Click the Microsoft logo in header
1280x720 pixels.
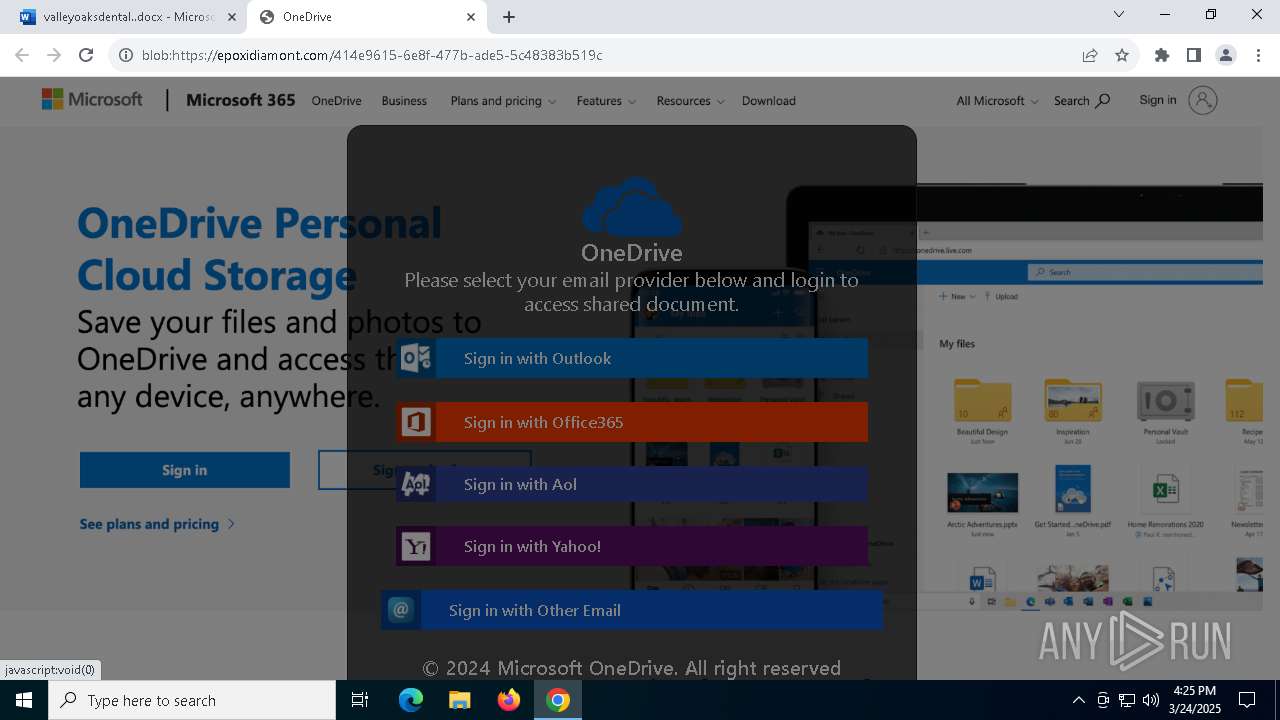[x=92, y=99]
